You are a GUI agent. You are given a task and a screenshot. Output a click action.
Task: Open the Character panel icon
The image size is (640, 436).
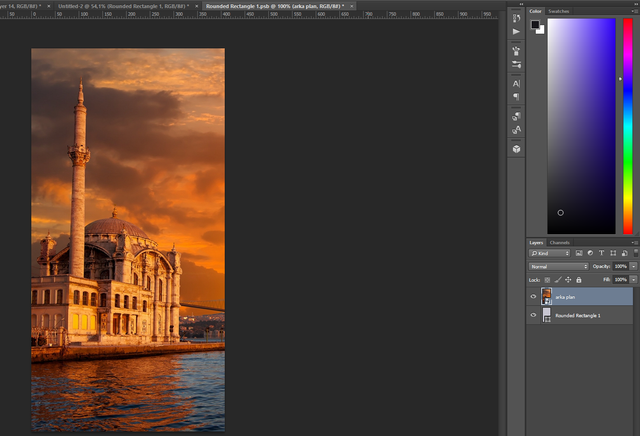[x=516, y=84]
